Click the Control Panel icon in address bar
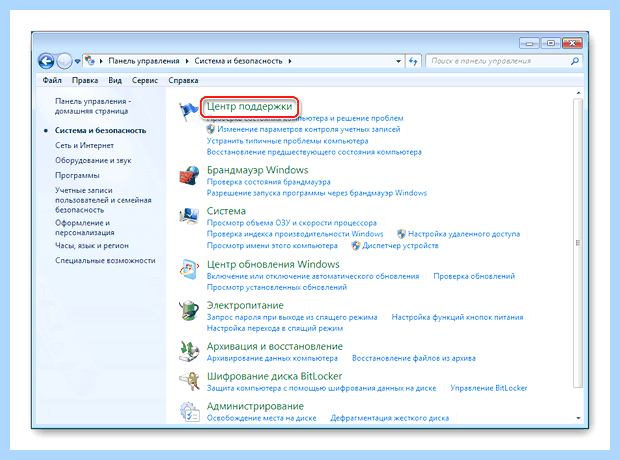620x460 pixels. (90, 61)
